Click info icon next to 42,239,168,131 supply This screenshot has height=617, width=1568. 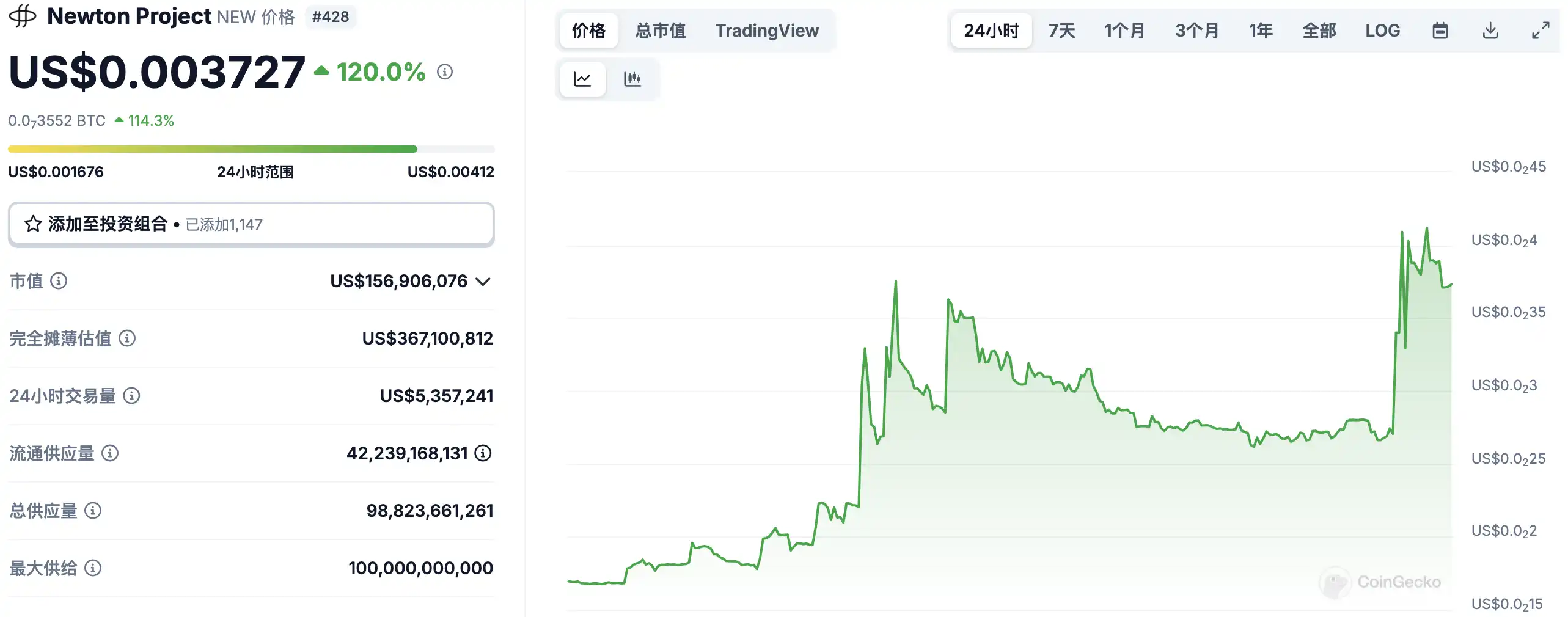click(483, 453)
